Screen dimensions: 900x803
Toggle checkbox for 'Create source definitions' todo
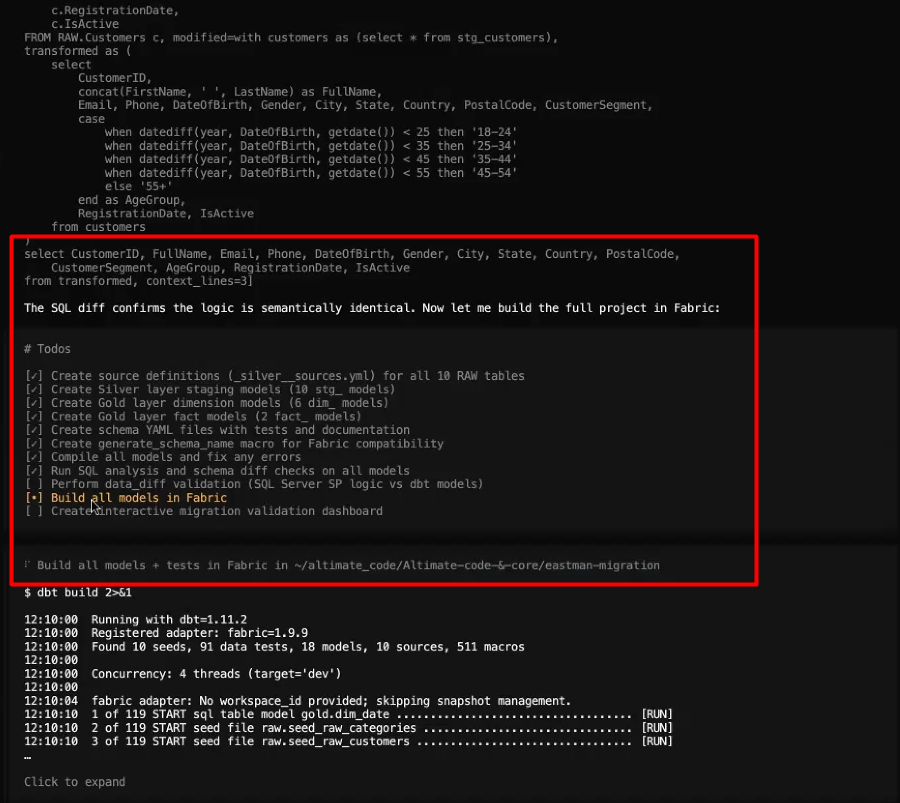tap(34, 376)
